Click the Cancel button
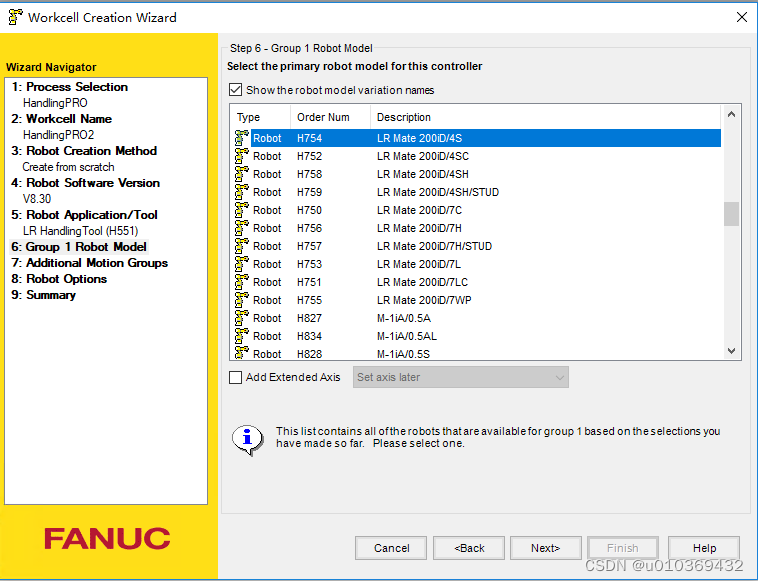The width and height of the screenshot is (758, 581). [x=391, y=548]
